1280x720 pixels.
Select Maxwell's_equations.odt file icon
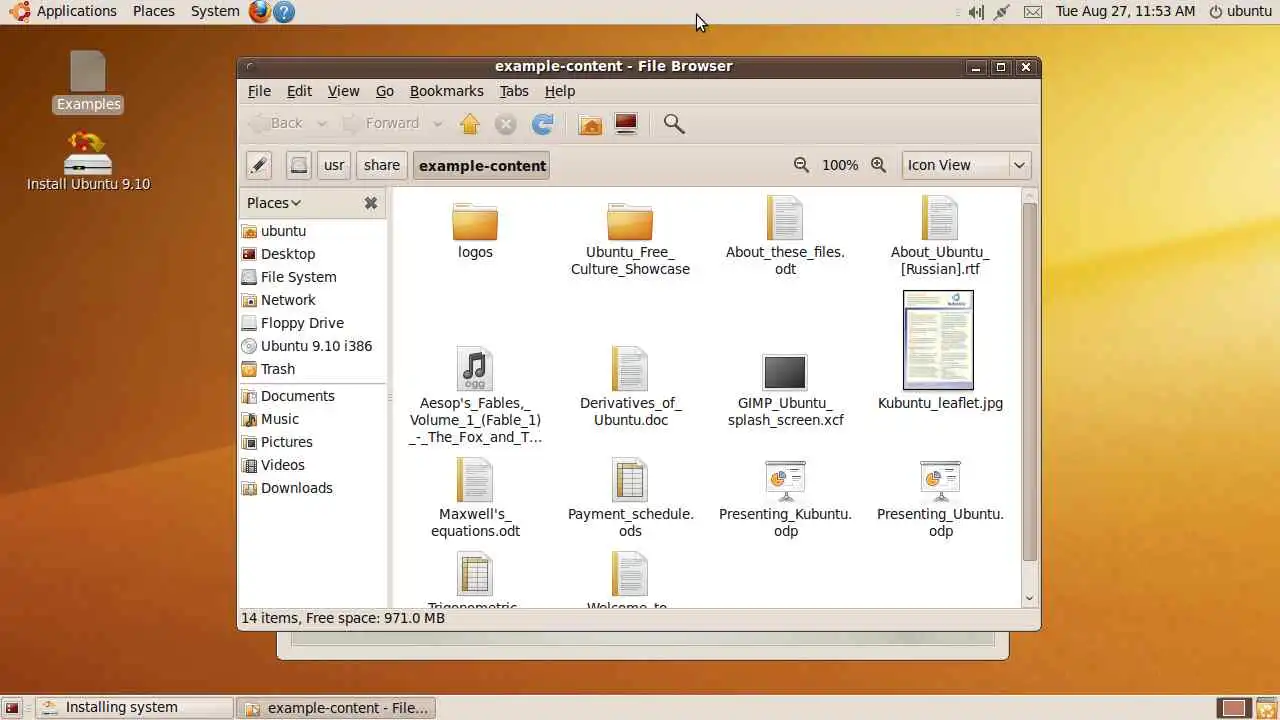[475, 480]
